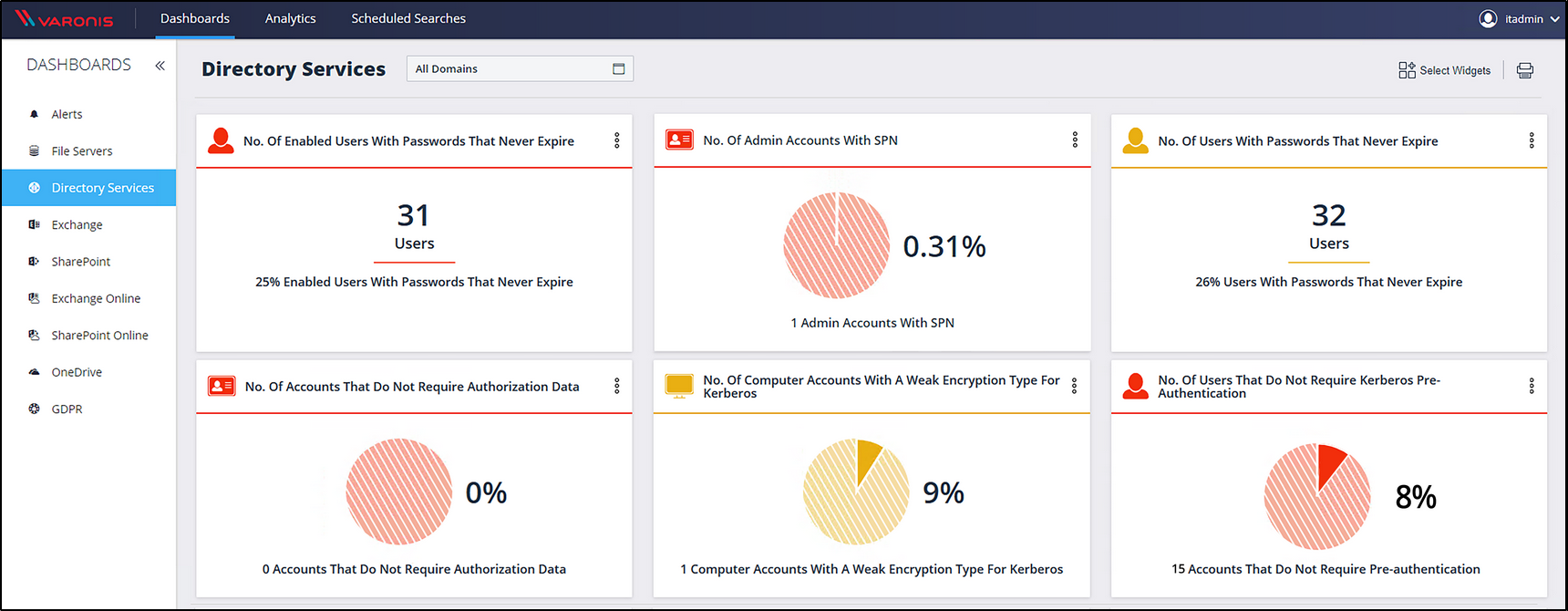The width and height of the screenshot is (1568, 611).
Task: Open the Alerts dashboard
Action: 67,114
